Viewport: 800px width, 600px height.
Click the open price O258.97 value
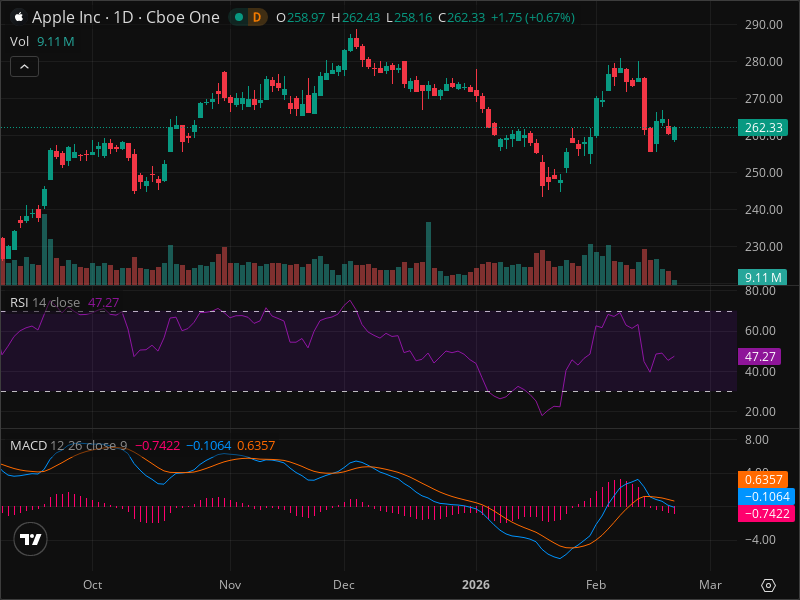coord(301,17)
